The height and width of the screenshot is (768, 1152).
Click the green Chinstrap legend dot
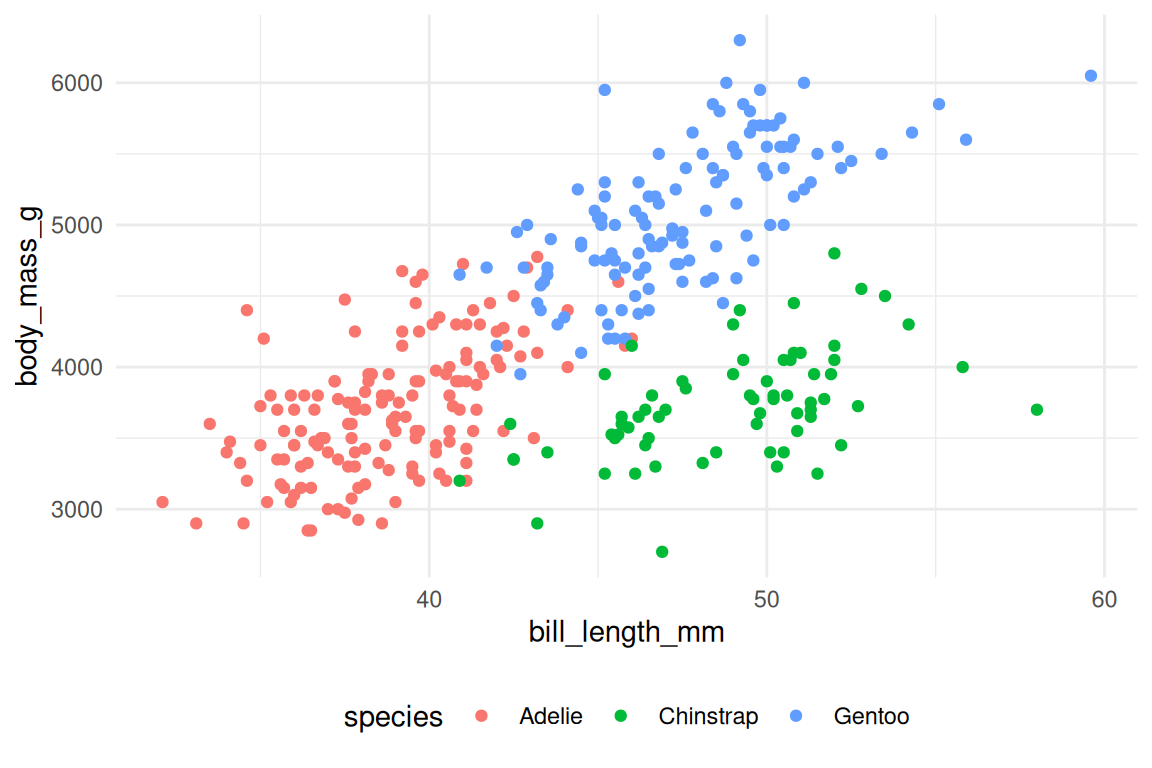621,716
